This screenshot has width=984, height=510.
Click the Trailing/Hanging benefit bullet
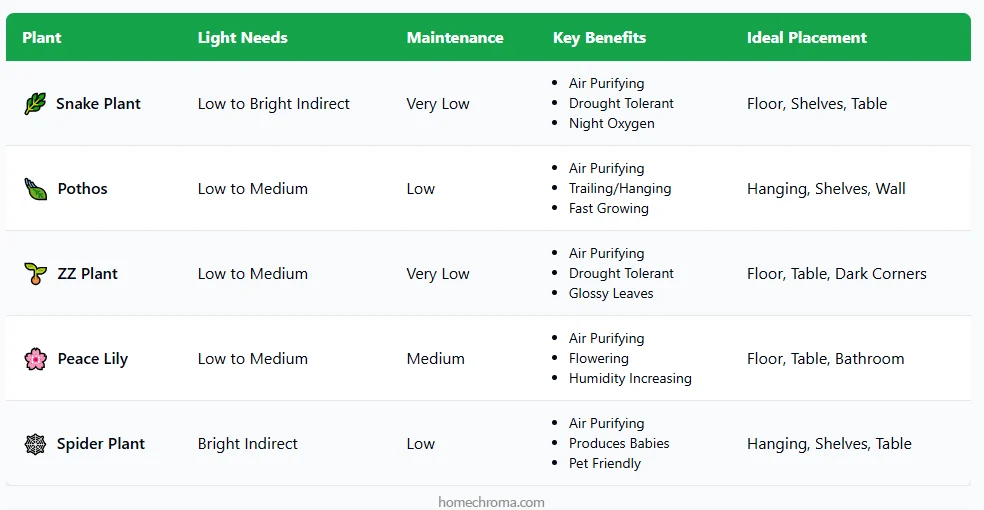coord(620,188)
